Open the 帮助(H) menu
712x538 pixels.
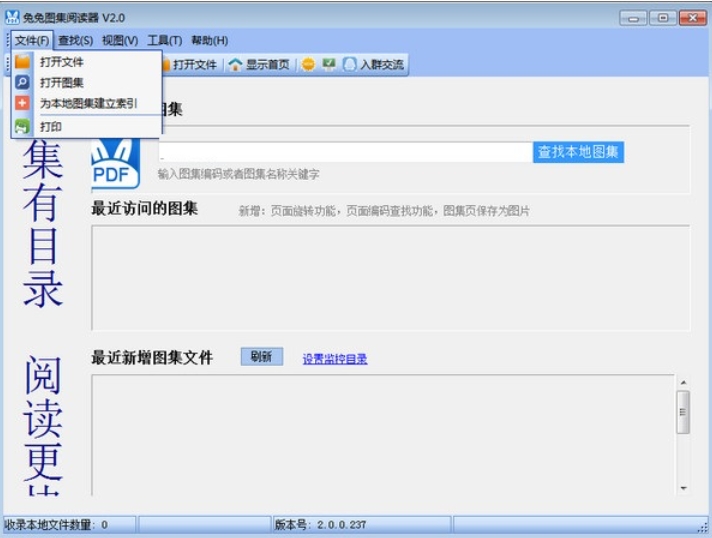(x=209, y=40)
